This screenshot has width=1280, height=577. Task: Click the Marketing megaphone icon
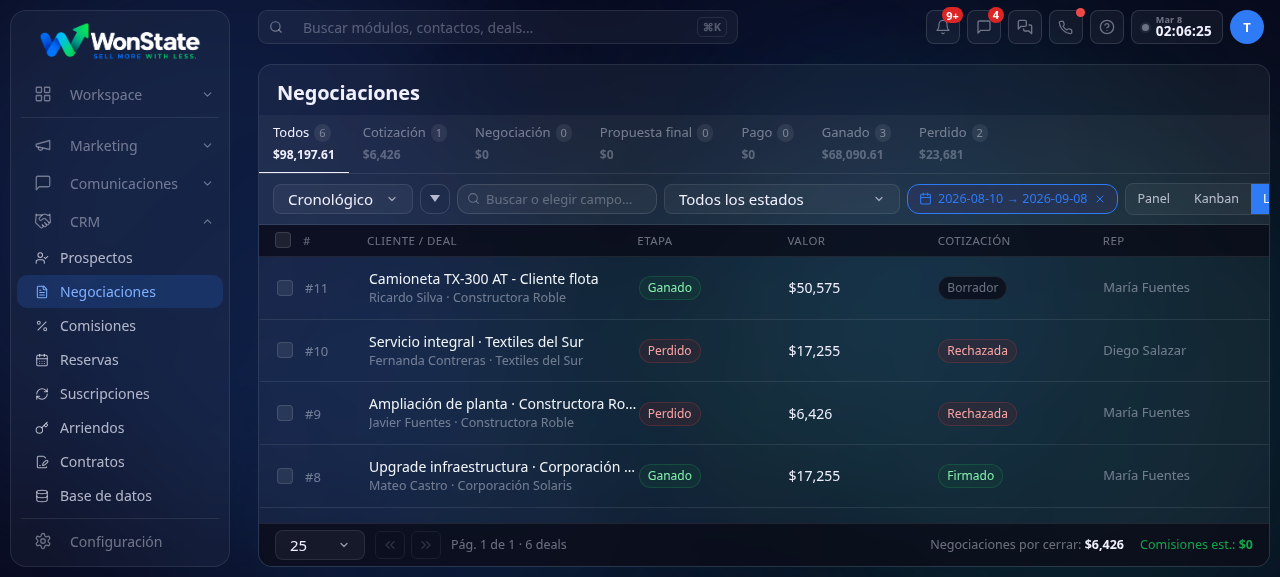43,145
